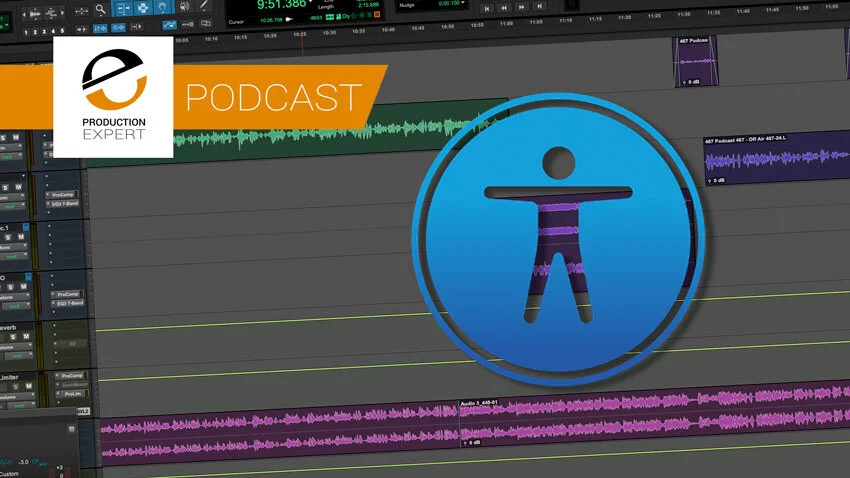Click the Rewind transport button

point(504,8)
